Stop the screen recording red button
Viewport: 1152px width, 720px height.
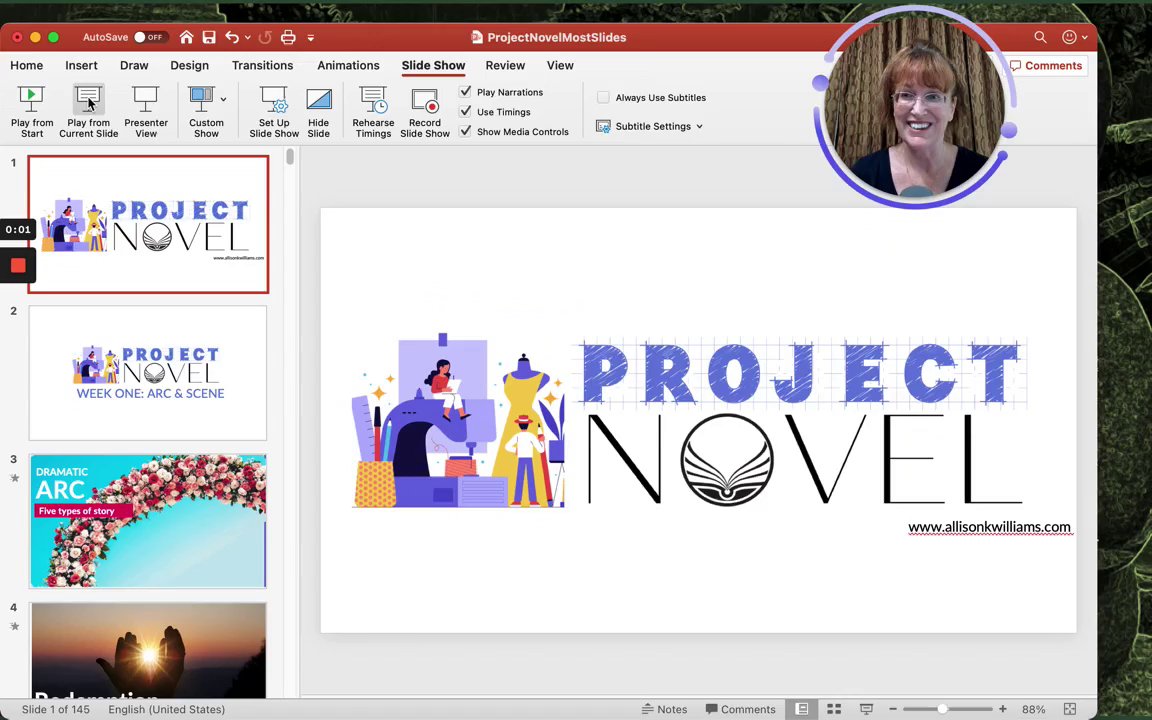click(x=18, y=265)
